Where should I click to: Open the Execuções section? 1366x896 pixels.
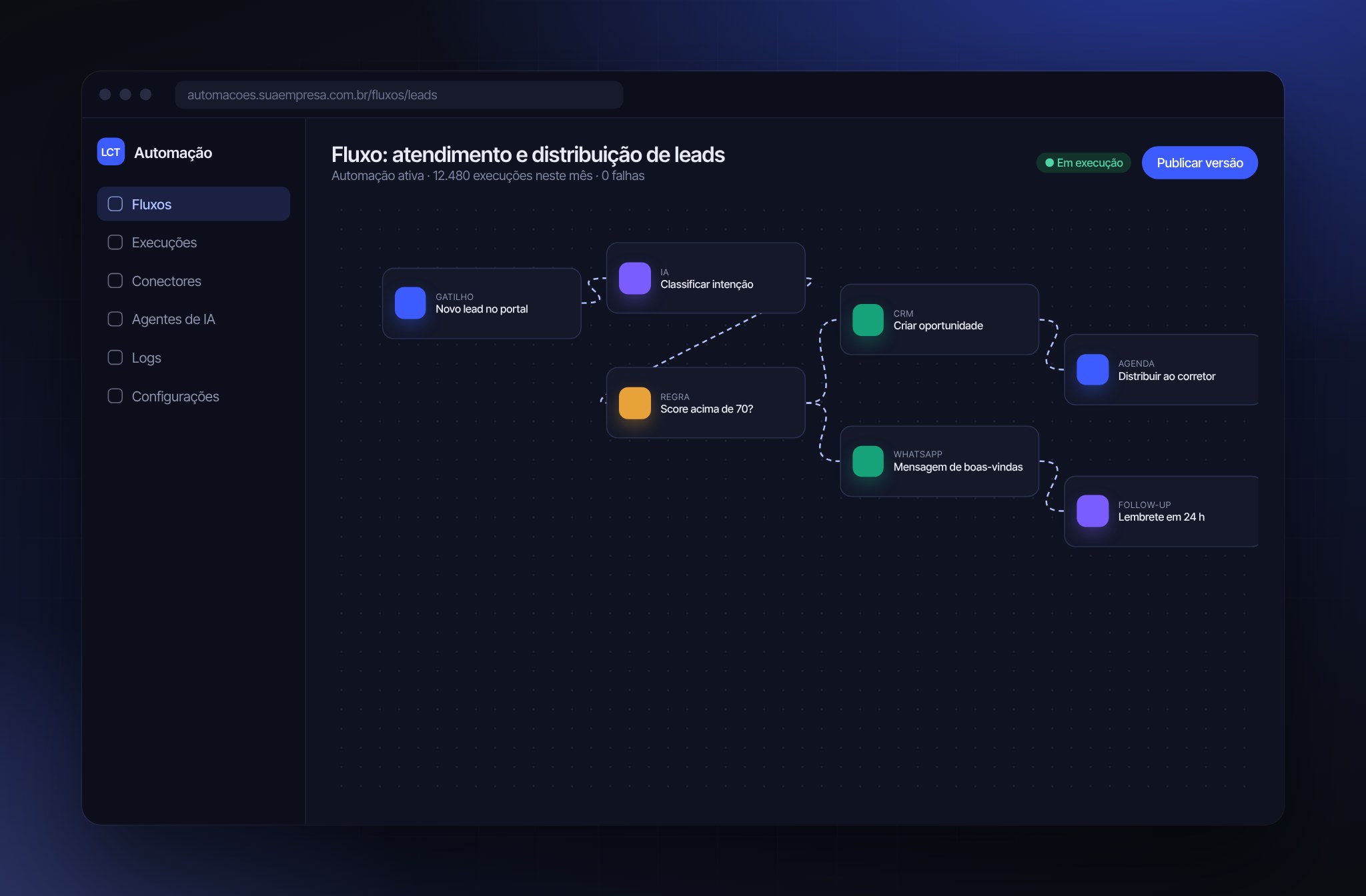(193, 242)
